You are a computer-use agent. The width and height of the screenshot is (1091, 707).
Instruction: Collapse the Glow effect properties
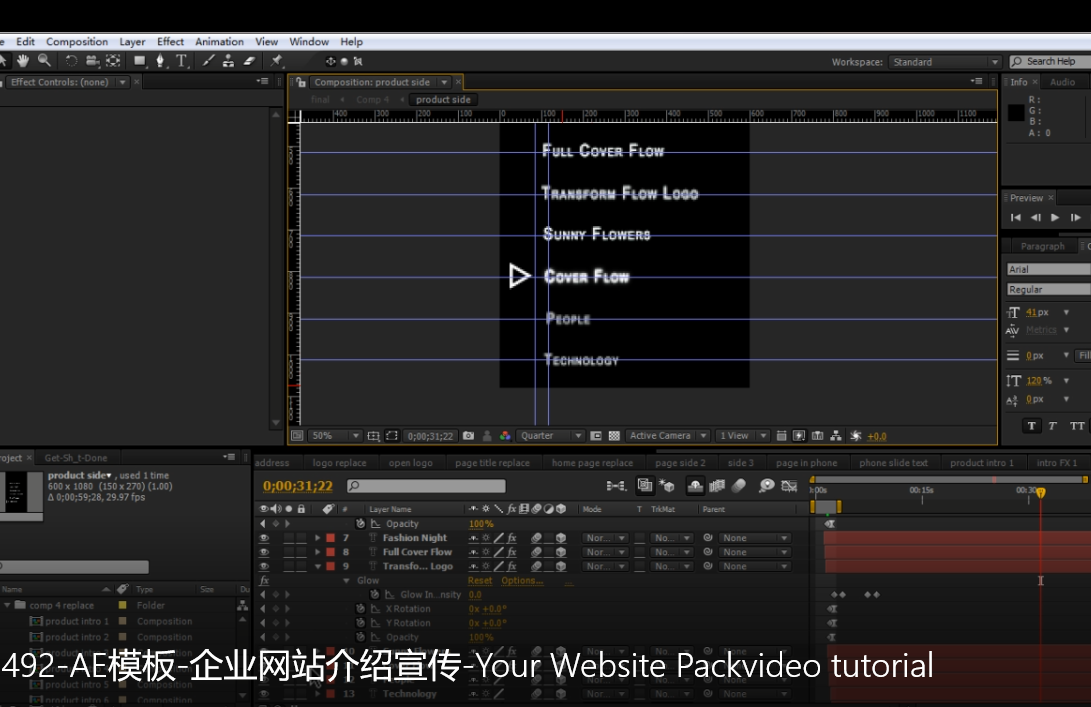[x=347, y=580]
